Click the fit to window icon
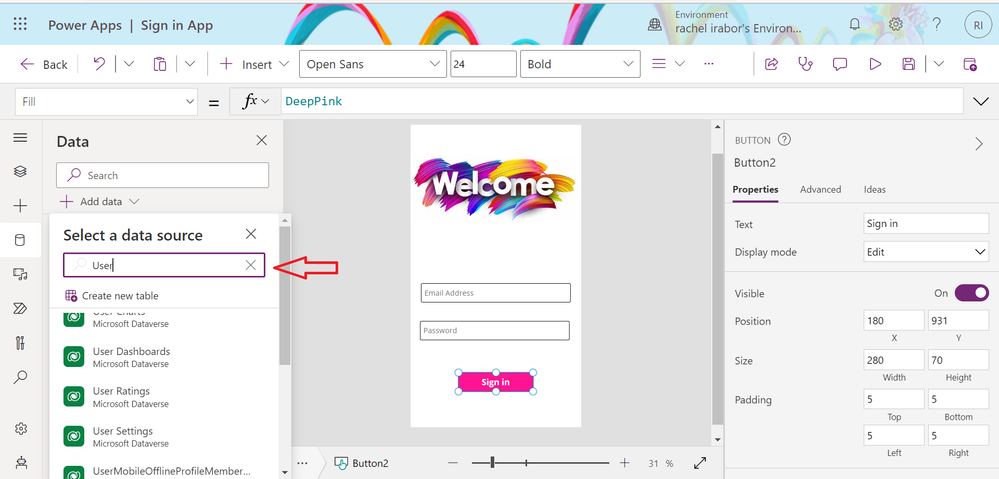The height and width of the screenshot is (479, 999). coord(700,463)
